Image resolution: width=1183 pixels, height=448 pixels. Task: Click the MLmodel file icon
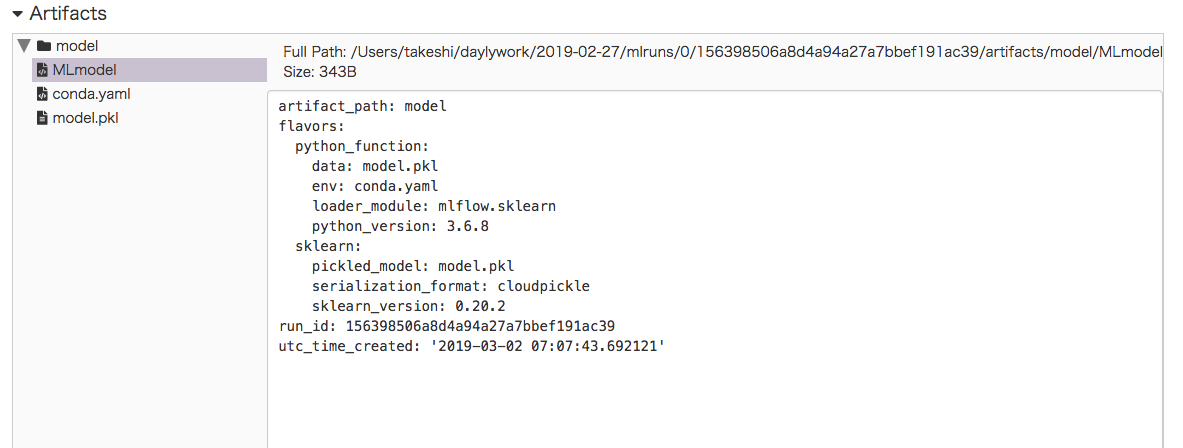42,70
